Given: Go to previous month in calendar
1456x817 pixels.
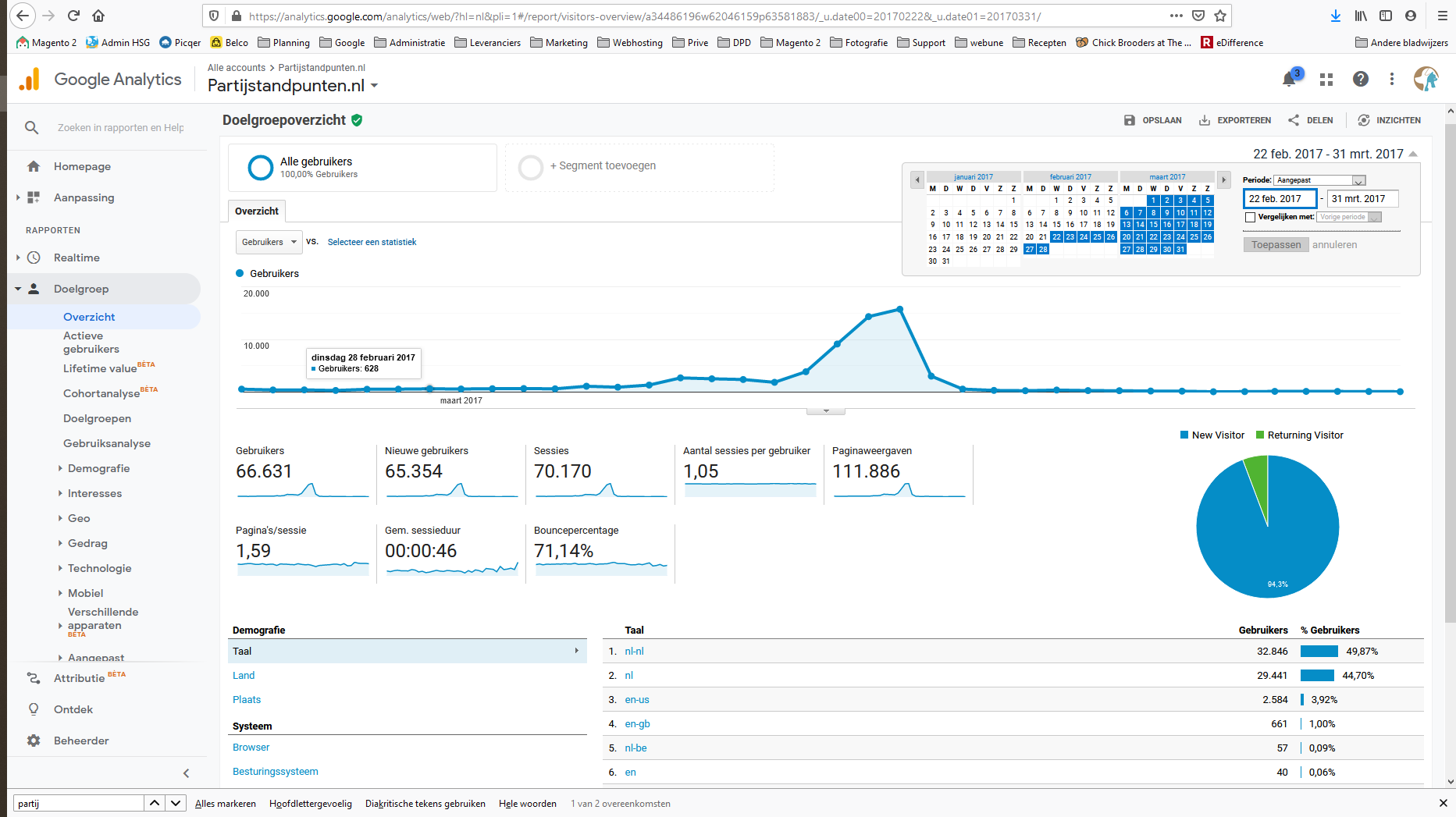Looking at the screenshot, I should (917, 180).
